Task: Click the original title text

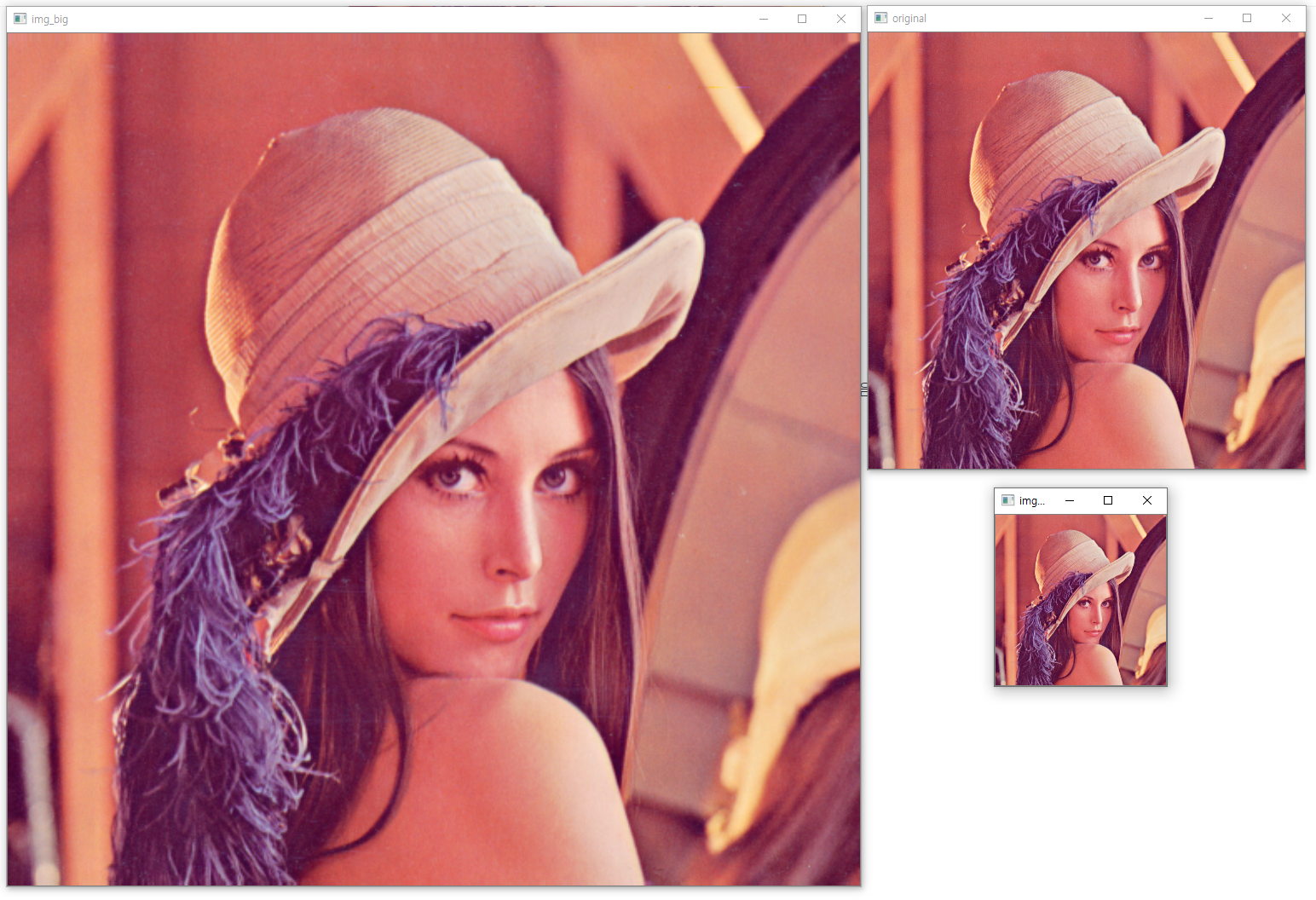Action: point(909,19)
